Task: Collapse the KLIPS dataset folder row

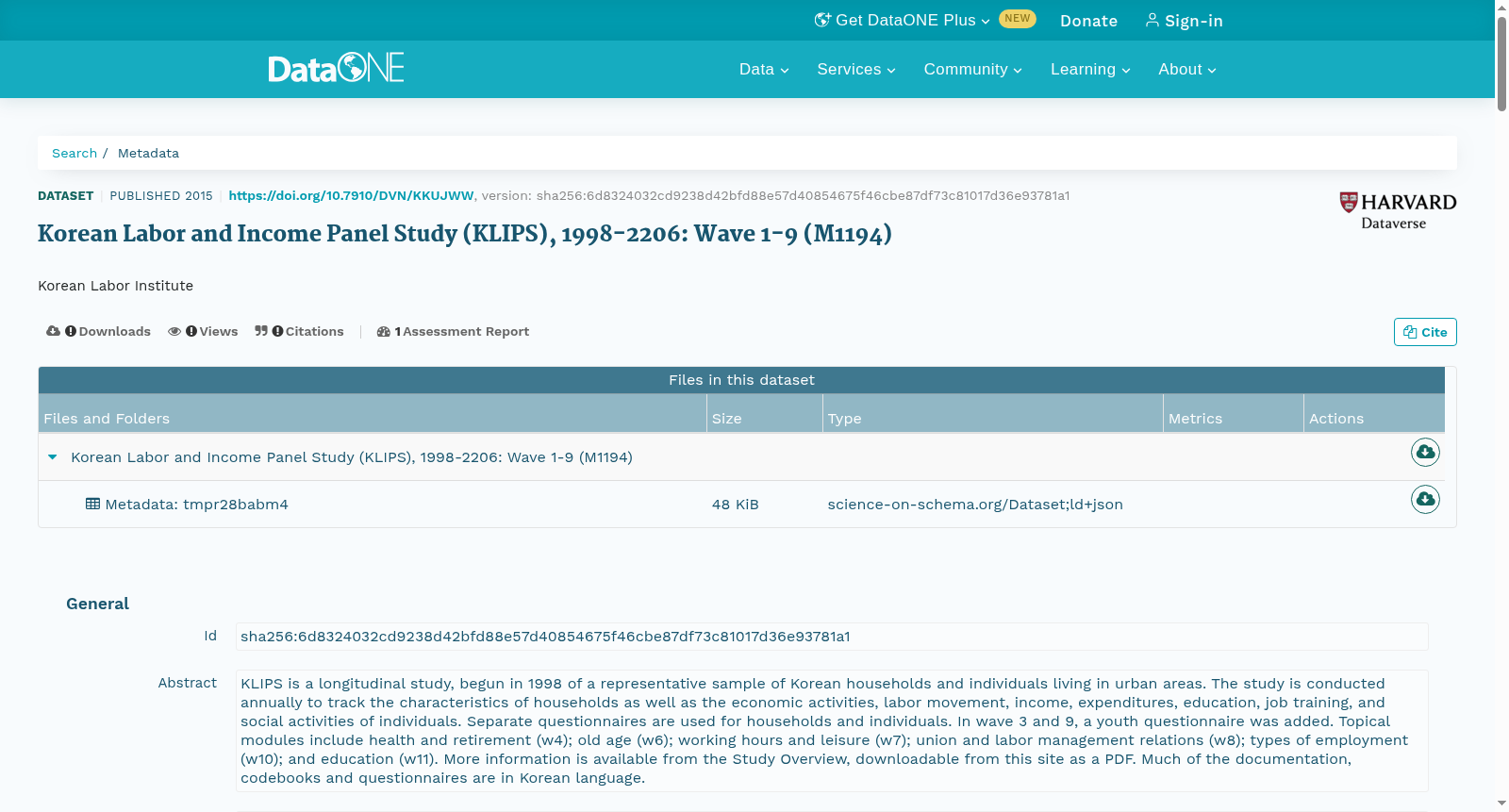Action: click(53, 457)
